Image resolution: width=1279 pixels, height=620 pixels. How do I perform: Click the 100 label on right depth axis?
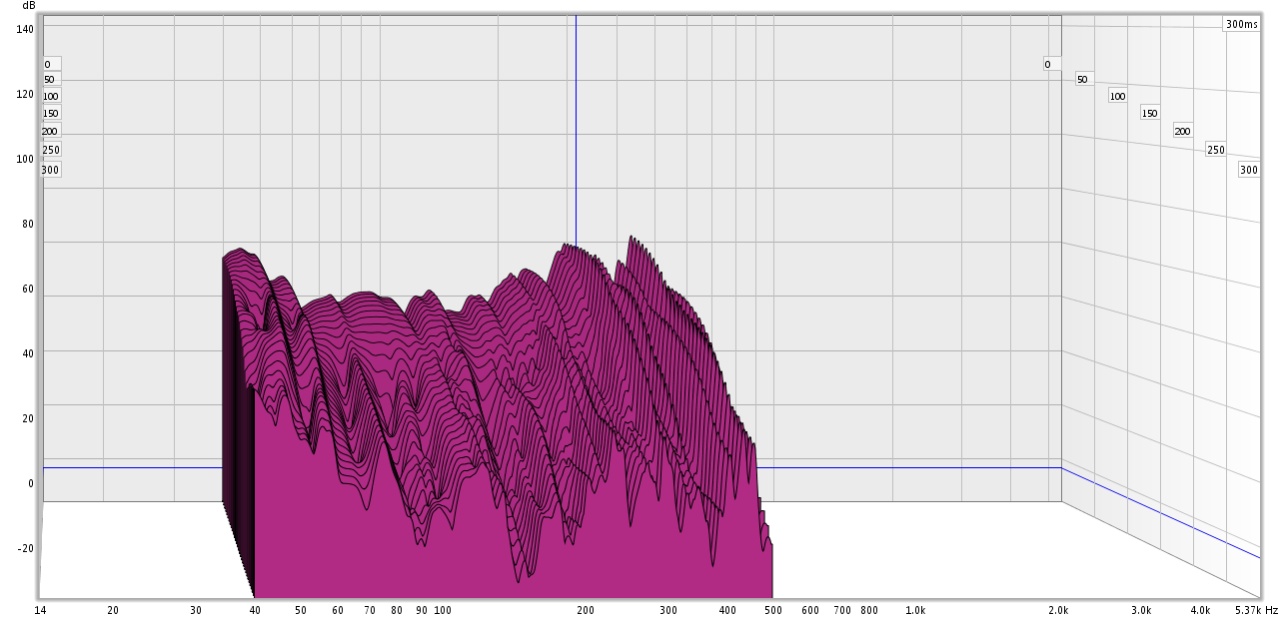tap(1117, 96)
